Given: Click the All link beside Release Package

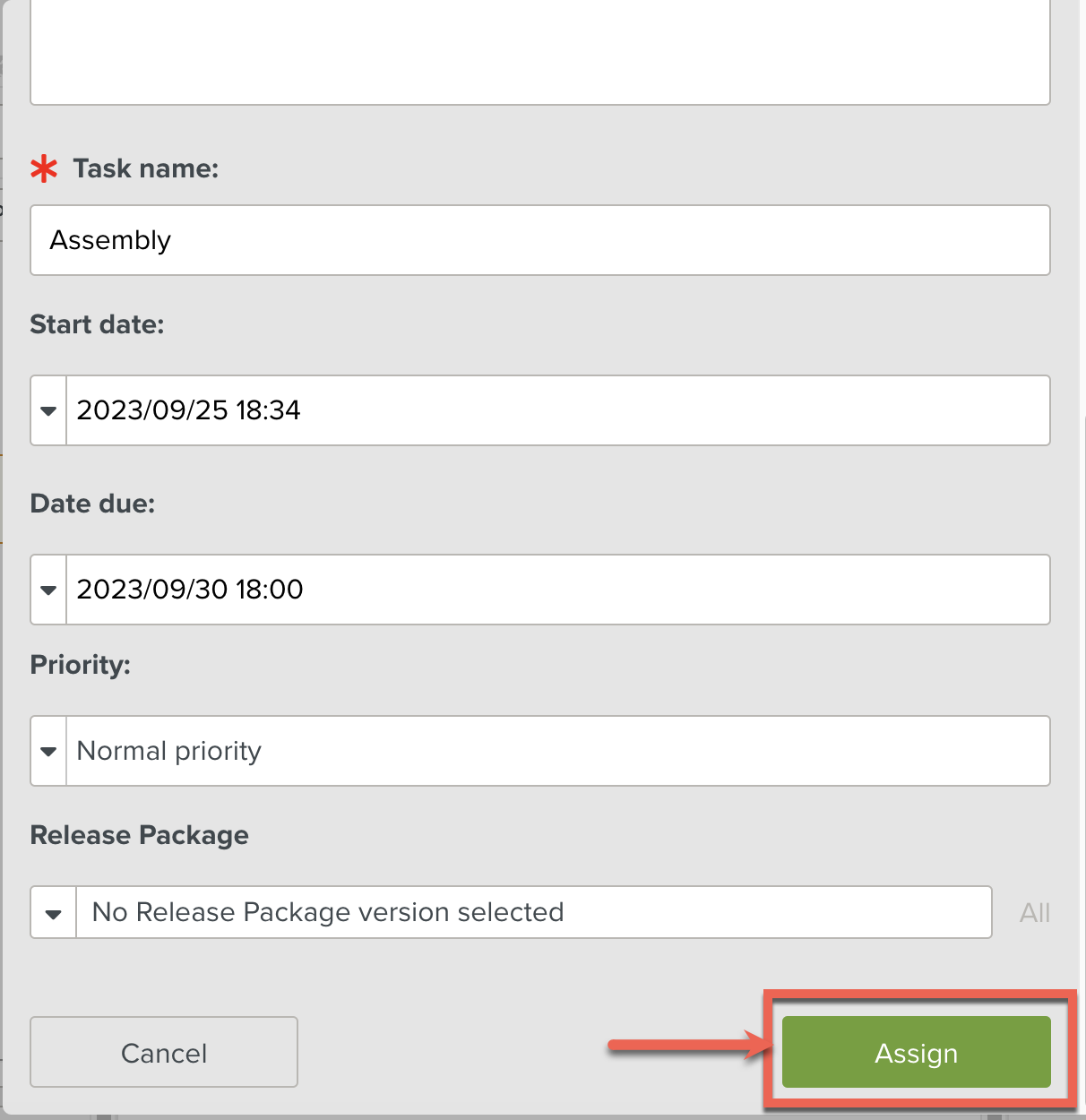Looking at the screenshot, I should tap(1034, 913).
